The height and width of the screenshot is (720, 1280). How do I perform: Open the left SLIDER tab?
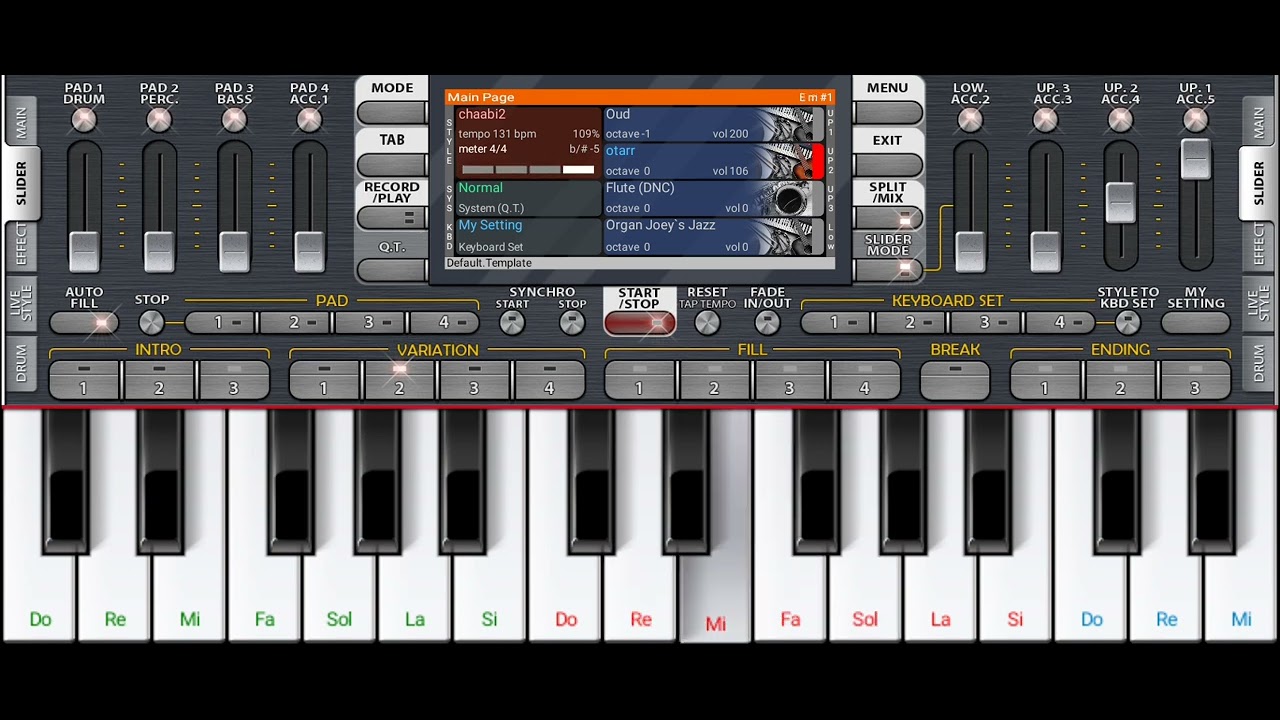22,184
